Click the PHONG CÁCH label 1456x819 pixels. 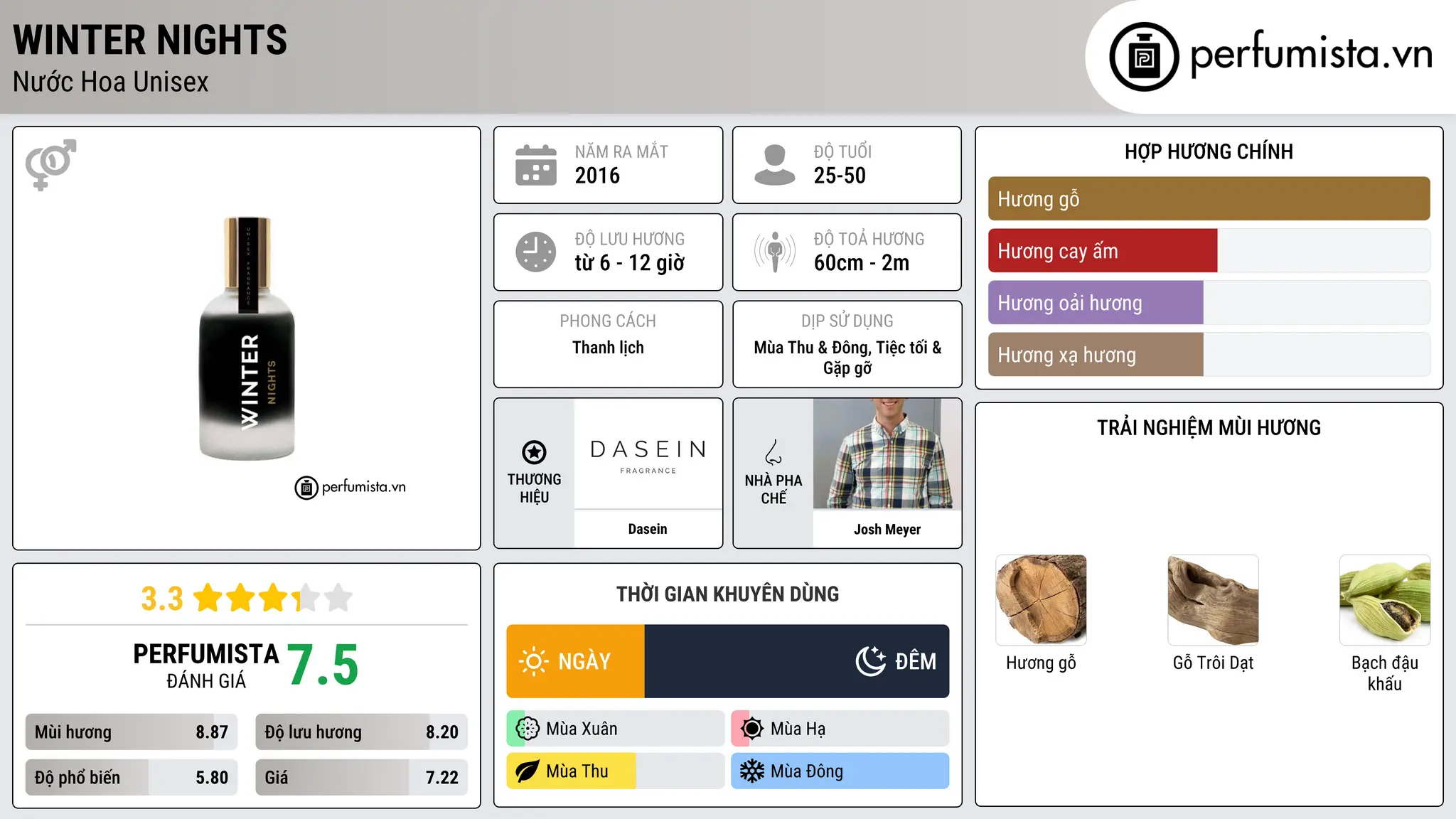tap(608, 321)
